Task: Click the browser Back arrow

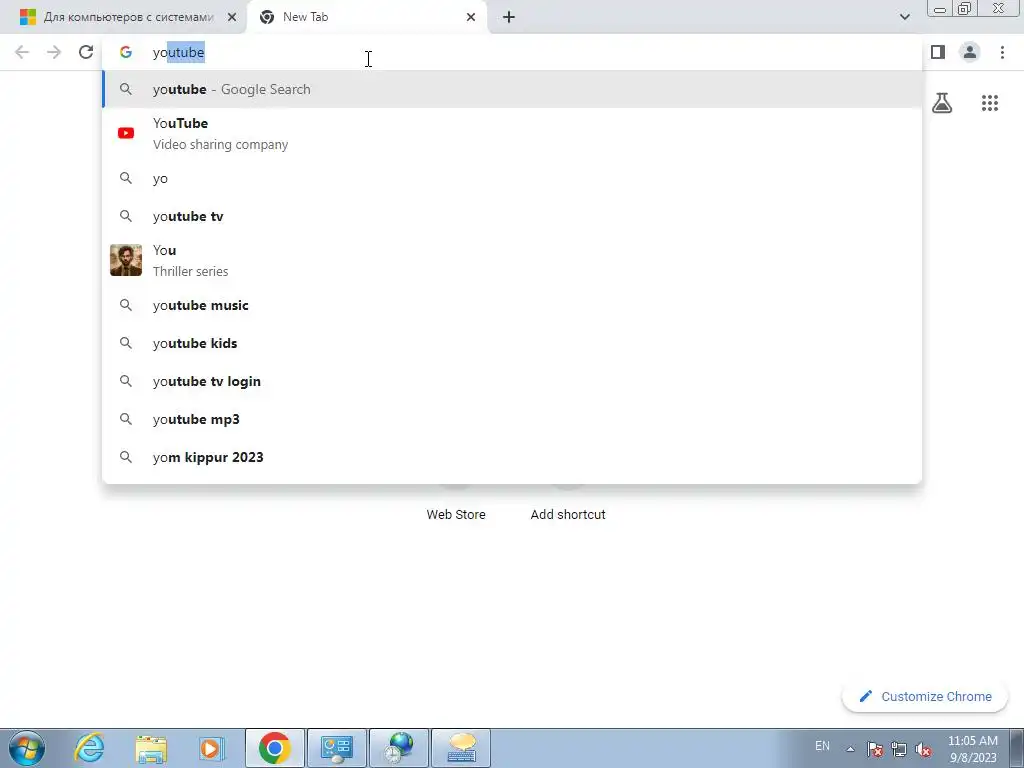Action: coord(22,52)
